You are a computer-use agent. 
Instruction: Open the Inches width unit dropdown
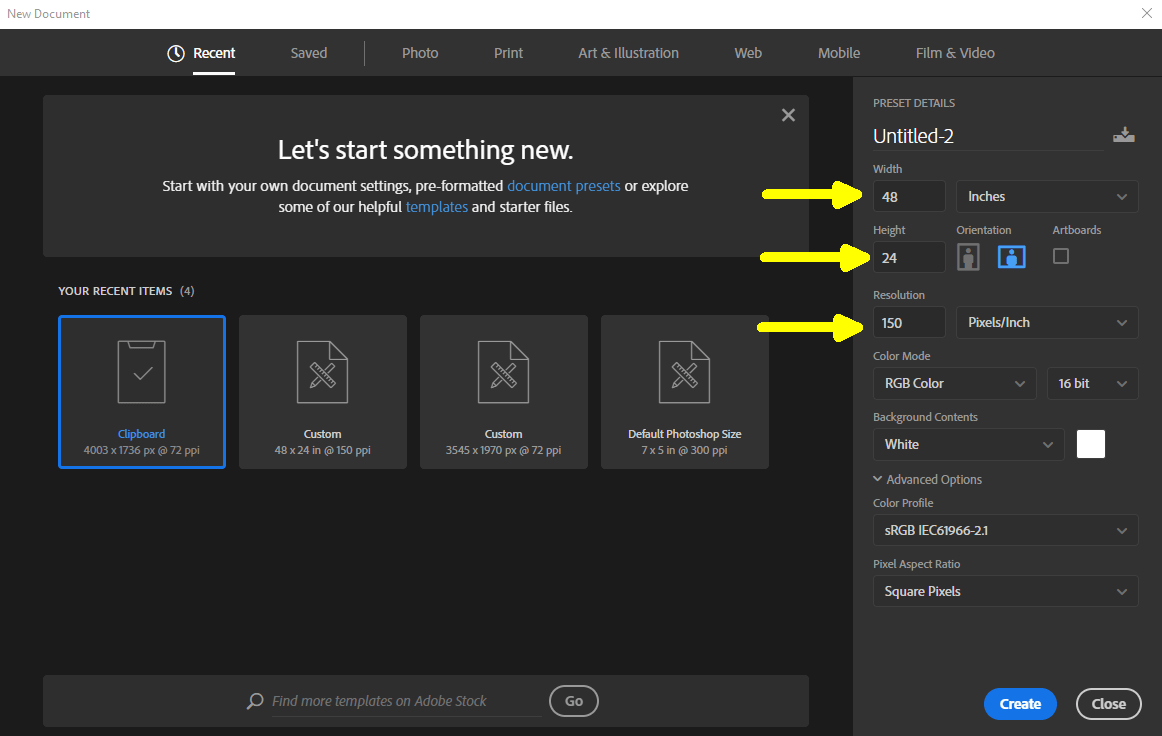(x=1047, y=197)
